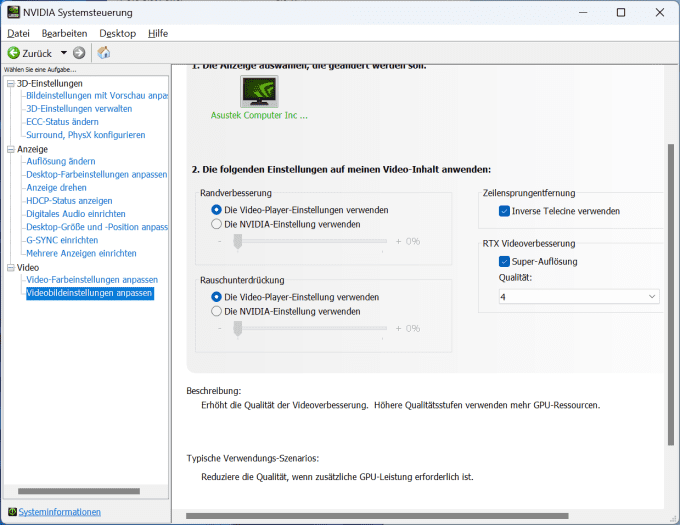This screenshot has width=680, height=525.
Task: Open the Hilfe menu
Action: [x=158, y=33]
